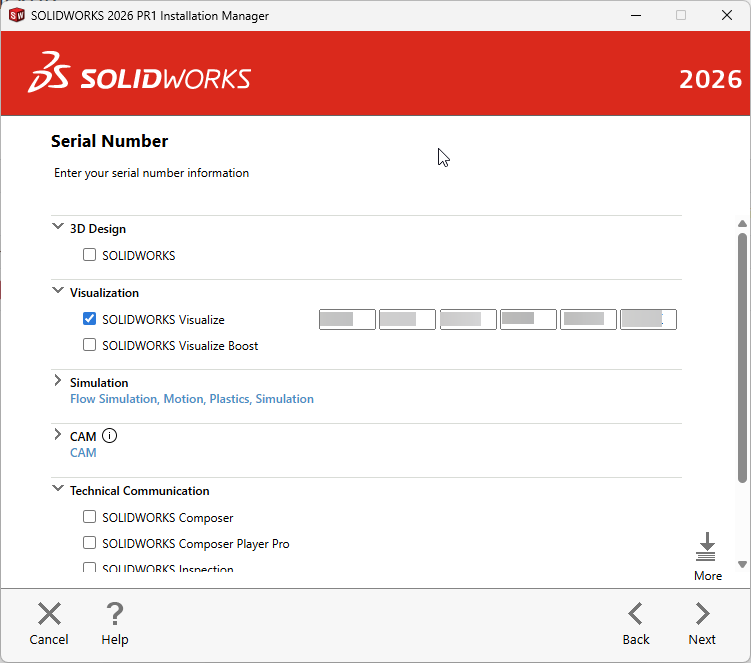Click the Flow Simulation, Motion, Plastics link
The width and height of the screenshot is (751, 663).
tap(192, 399)
